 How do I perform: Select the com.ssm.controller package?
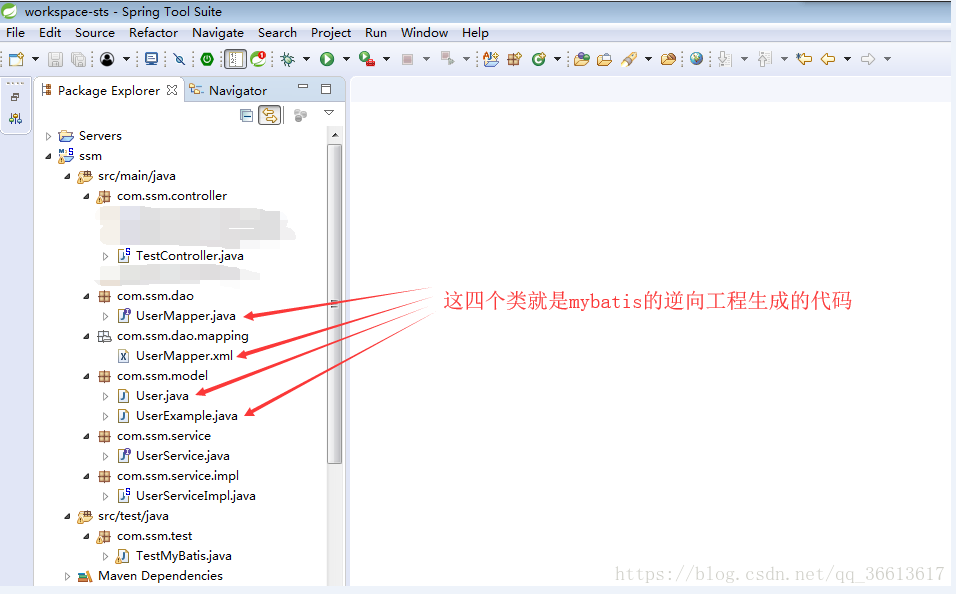coord(171,196)
